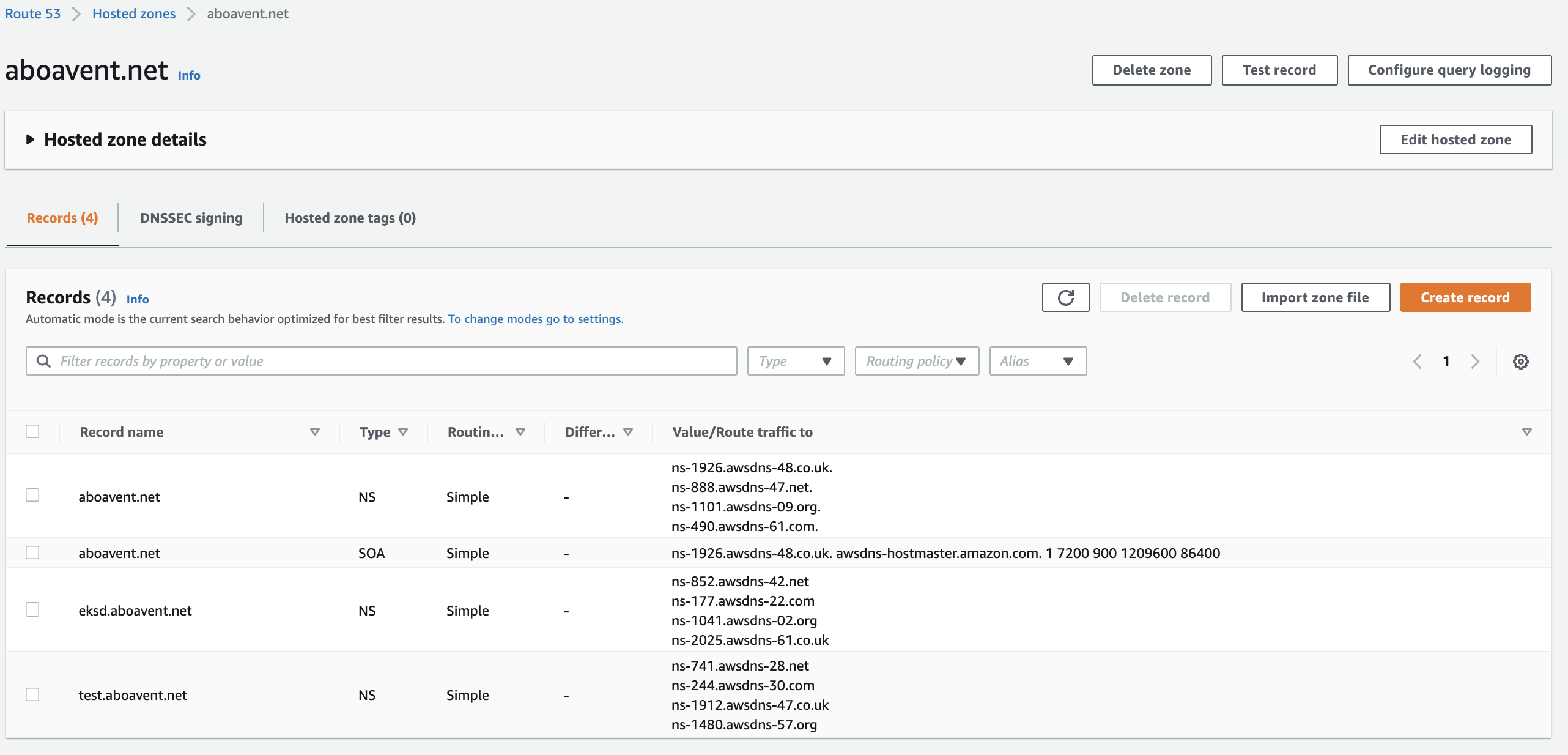The image size is (1568, 755).
Task: Open the Hosted zone tags tab
Action: click(x=350, y=218)
